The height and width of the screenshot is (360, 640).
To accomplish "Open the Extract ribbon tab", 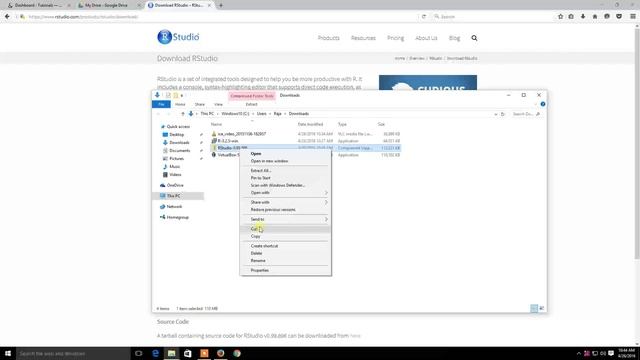I will [251, 104].
